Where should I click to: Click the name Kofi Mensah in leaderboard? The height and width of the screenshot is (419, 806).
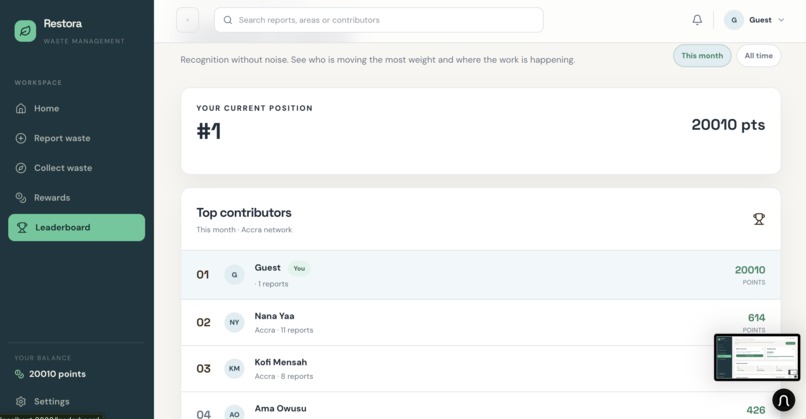[x=281, y=362]
